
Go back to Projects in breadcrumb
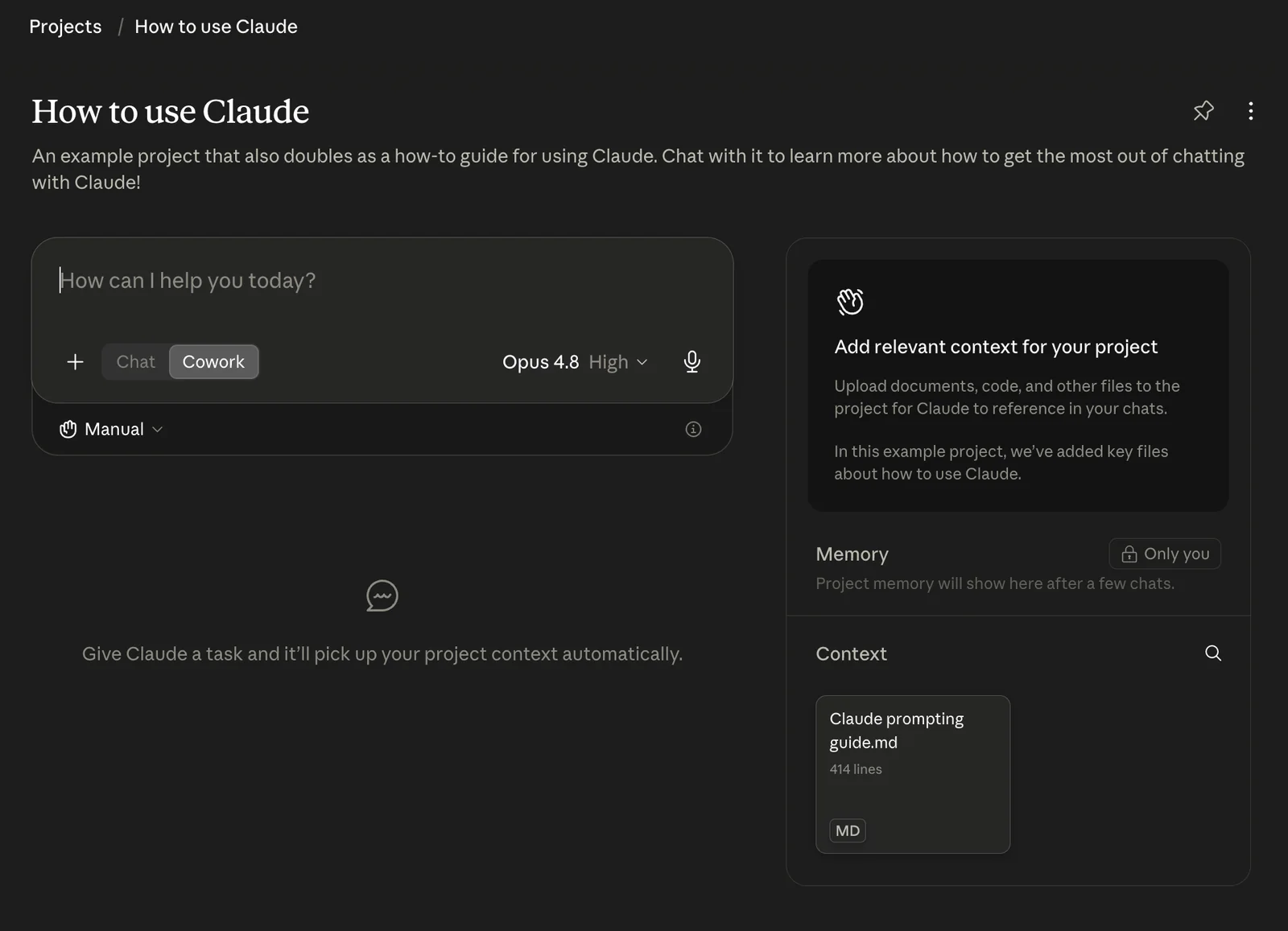pyautogui.click(x=65, y=27)
